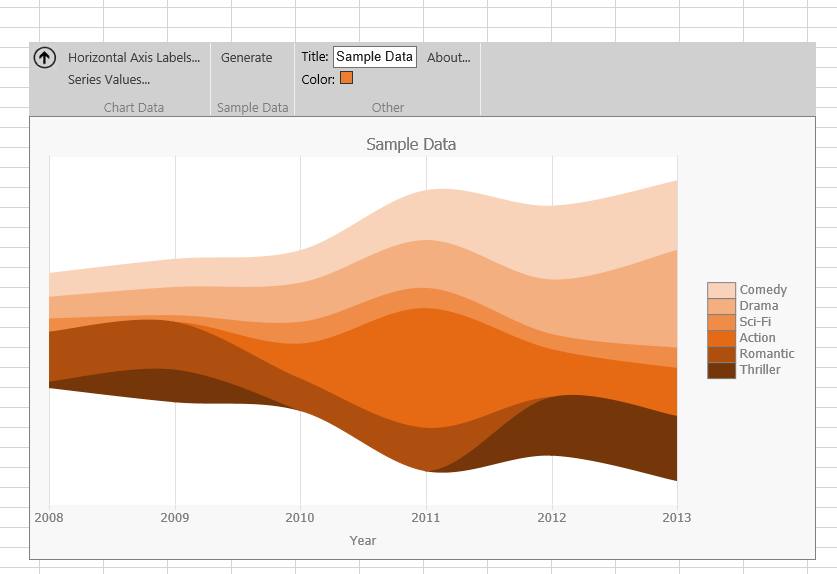Viewport: 837px width, 574px height.
Task: Click into the chart Title text field
Action: [375, 58]
